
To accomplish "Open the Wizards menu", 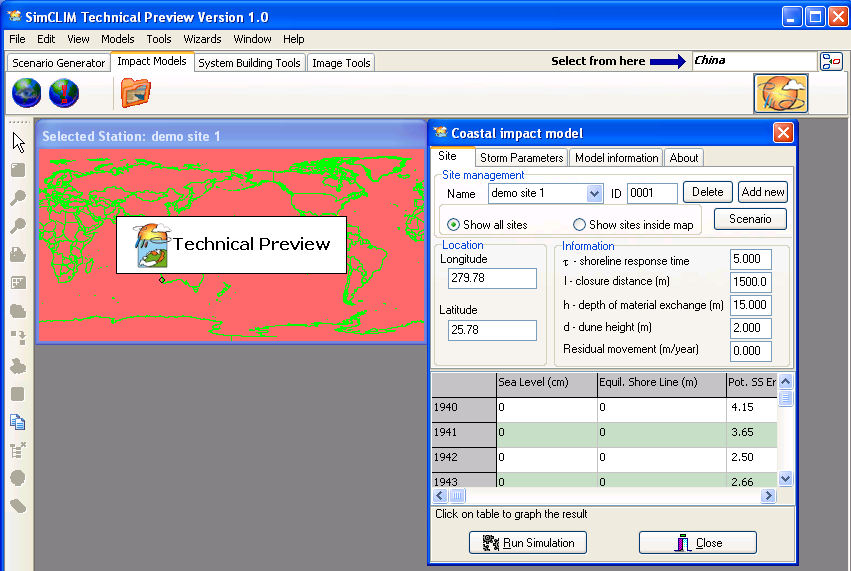I will pos(202,39).
